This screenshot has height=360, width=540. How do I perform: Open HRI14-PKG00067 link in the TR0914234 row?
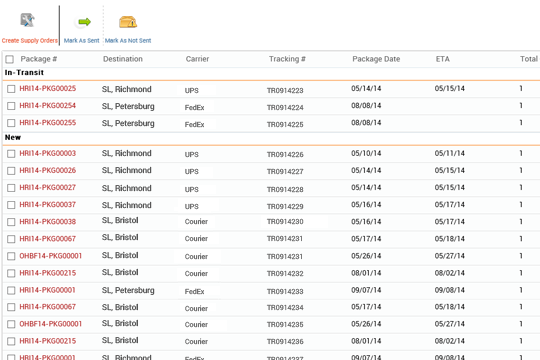(x=48, y=307)
